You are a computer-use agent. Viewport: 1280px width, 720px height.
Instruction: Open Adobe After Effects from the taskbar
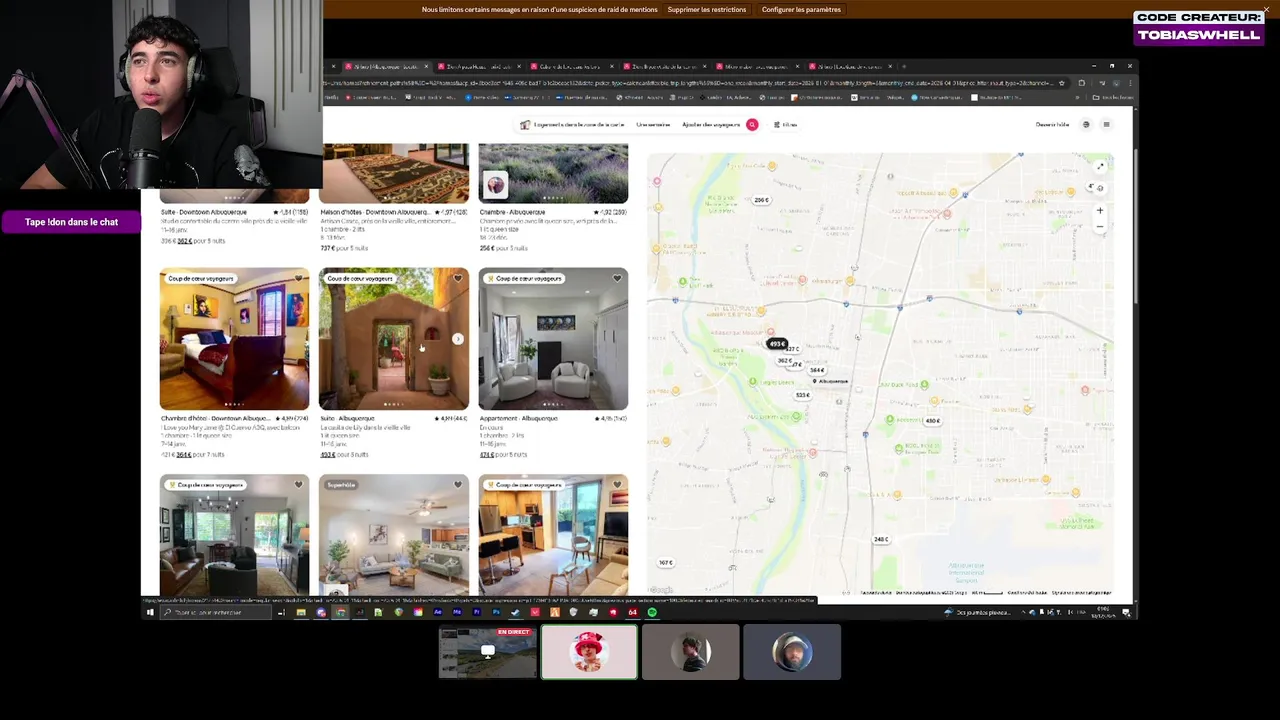coord(437,612)
